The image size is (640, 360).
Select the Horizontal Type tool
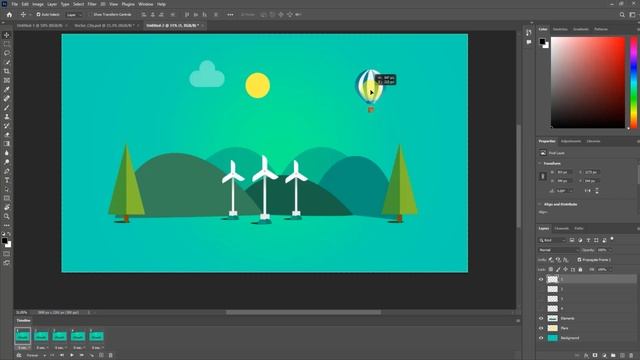(7, 180)
